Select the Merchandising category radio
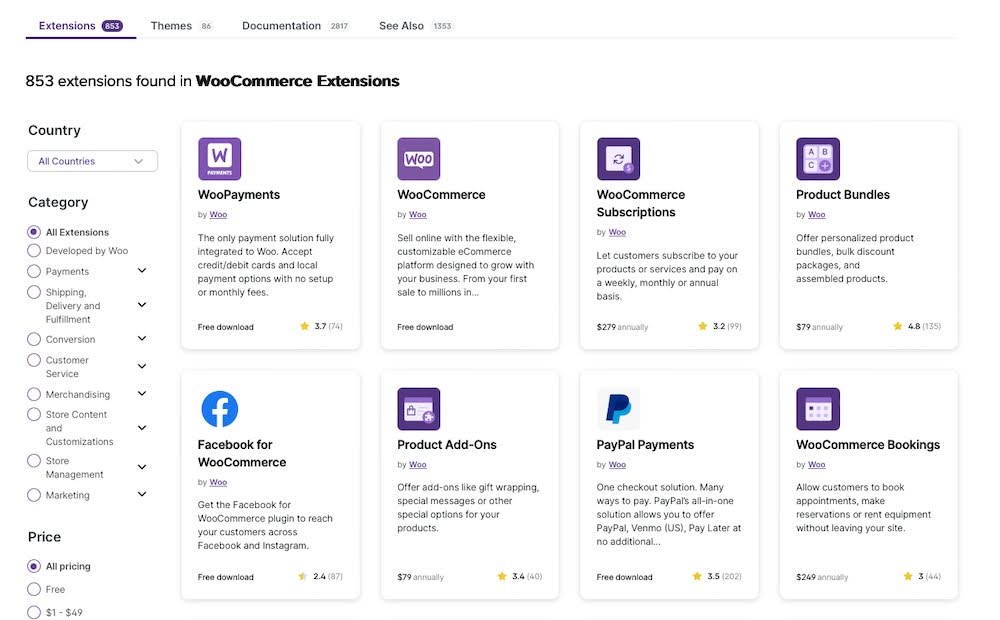 (x=34, y=394)
